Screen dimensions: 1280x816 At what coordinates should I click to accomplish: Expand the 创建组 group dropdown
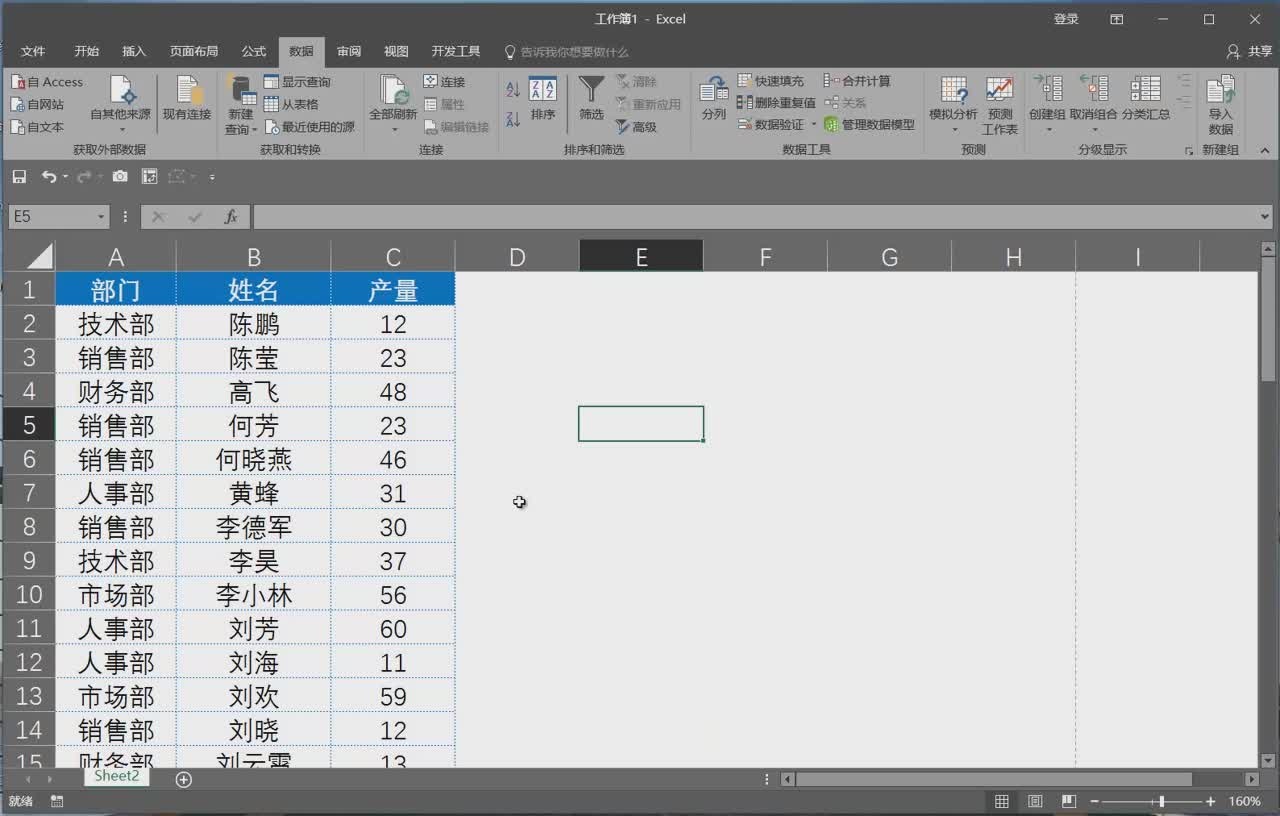click(1048, 129)
